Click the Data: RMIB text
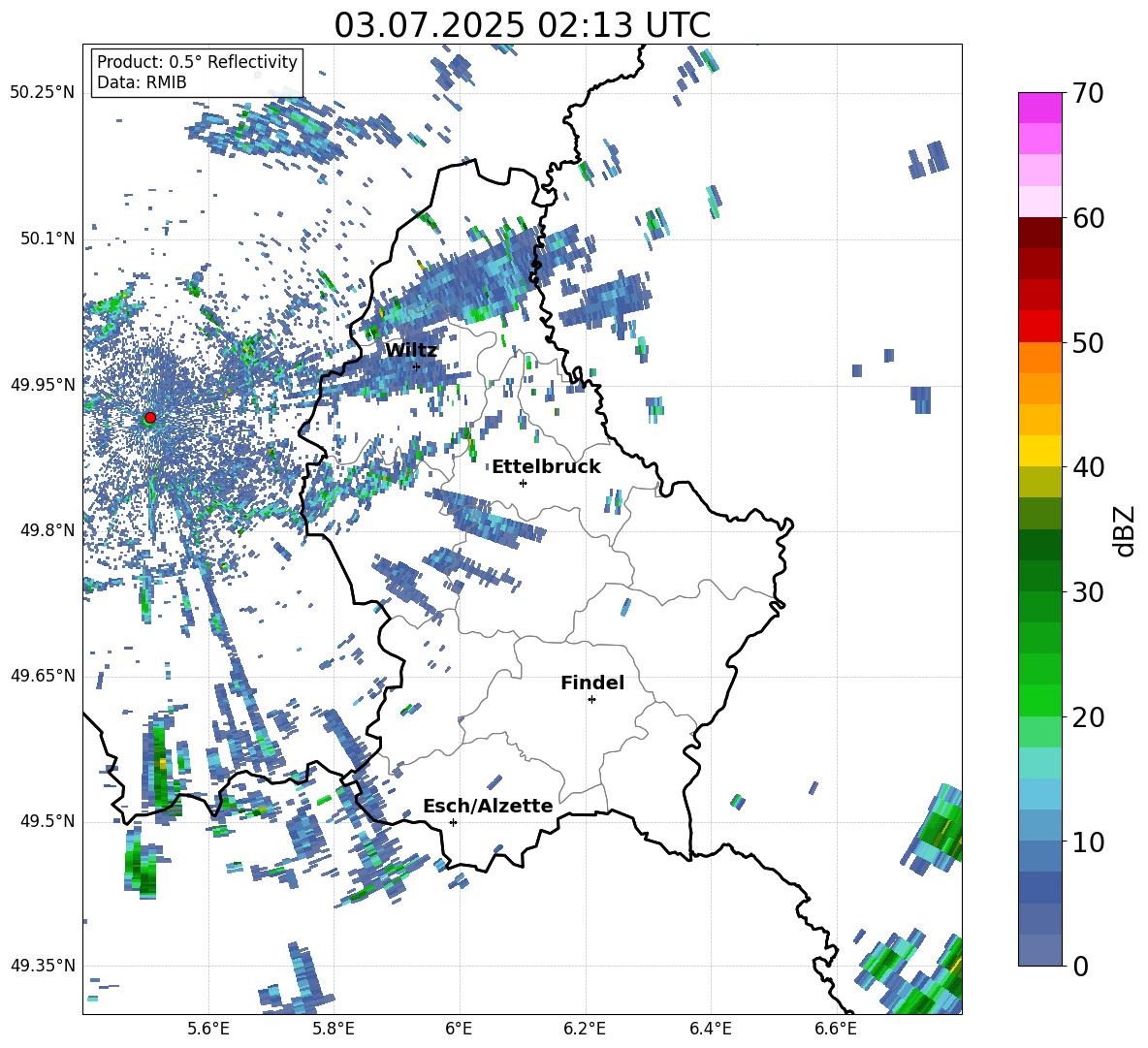The image size is (1148, 1048). [142, 82]
